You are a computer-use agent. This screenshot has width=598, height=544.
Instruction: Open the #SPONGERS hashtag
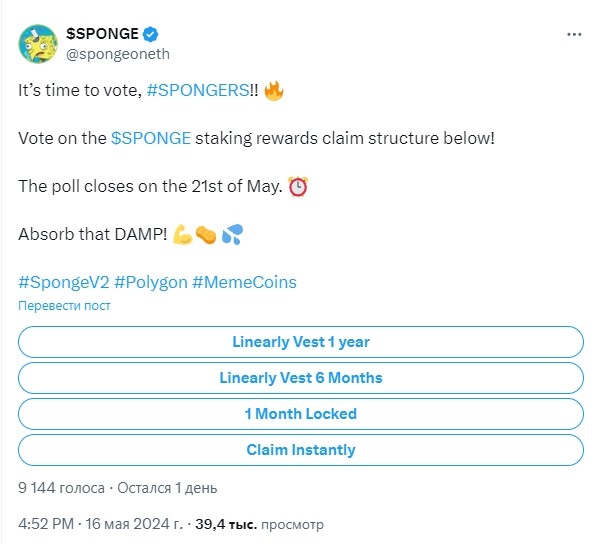198,91
